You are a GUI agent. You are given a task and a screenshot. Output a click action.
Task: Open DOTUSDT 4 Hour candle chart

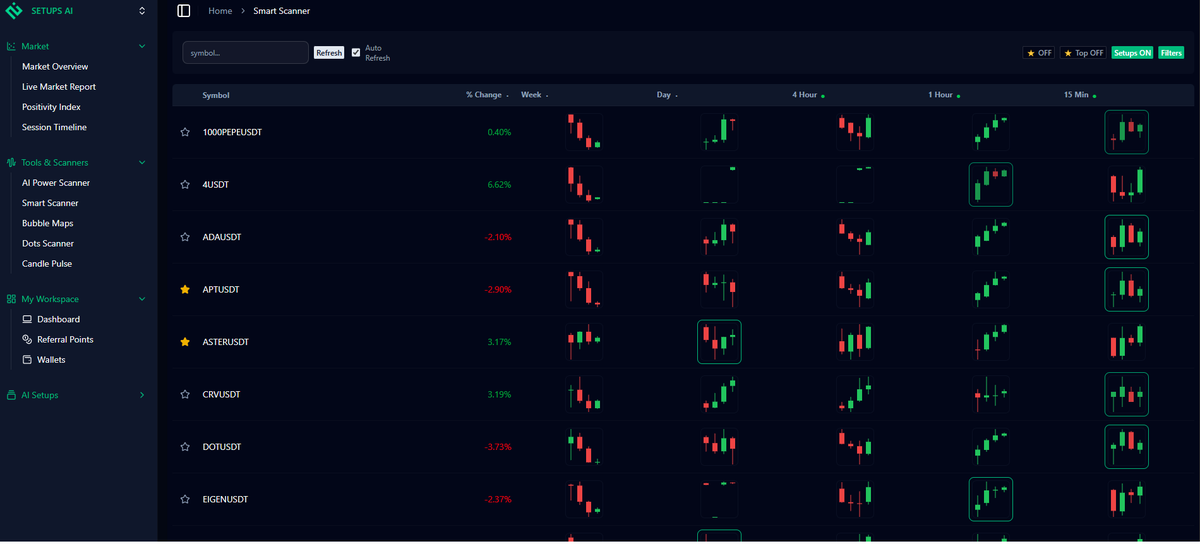coord(855,447)
